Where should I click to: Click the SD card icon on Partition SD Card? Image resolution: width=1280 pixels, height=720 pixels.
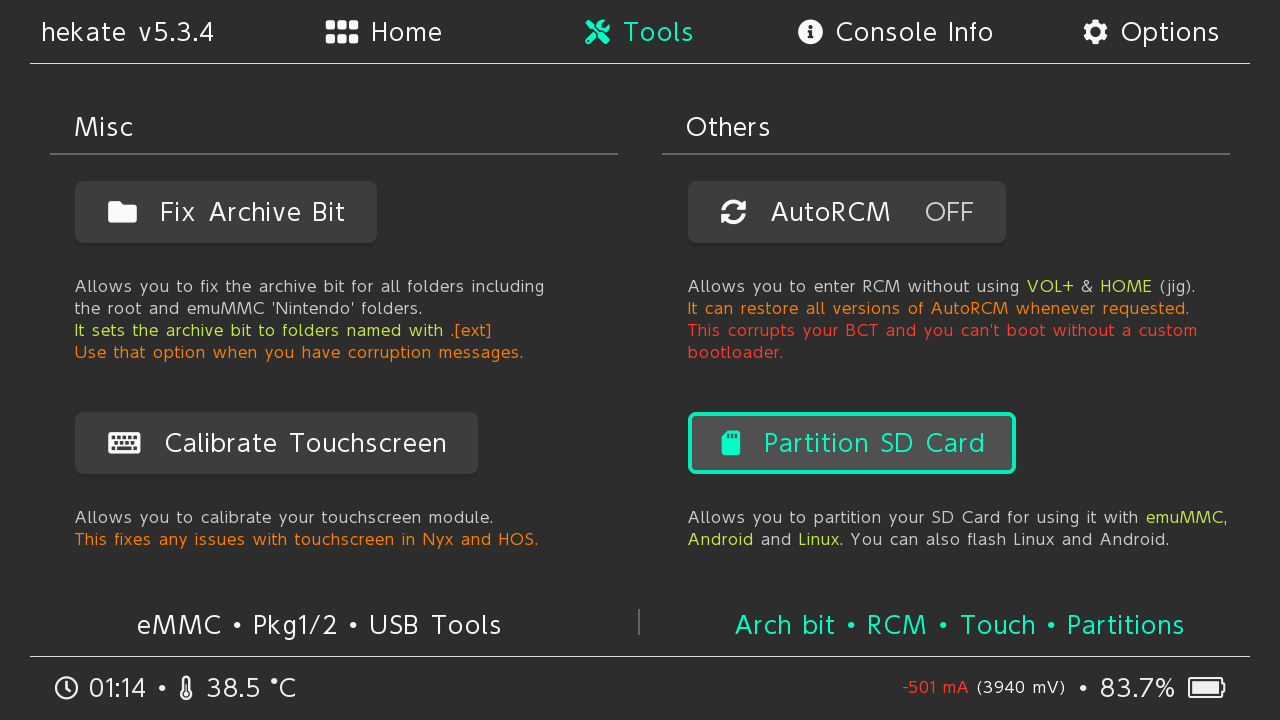pyautogui.click(x=731, y=443)
